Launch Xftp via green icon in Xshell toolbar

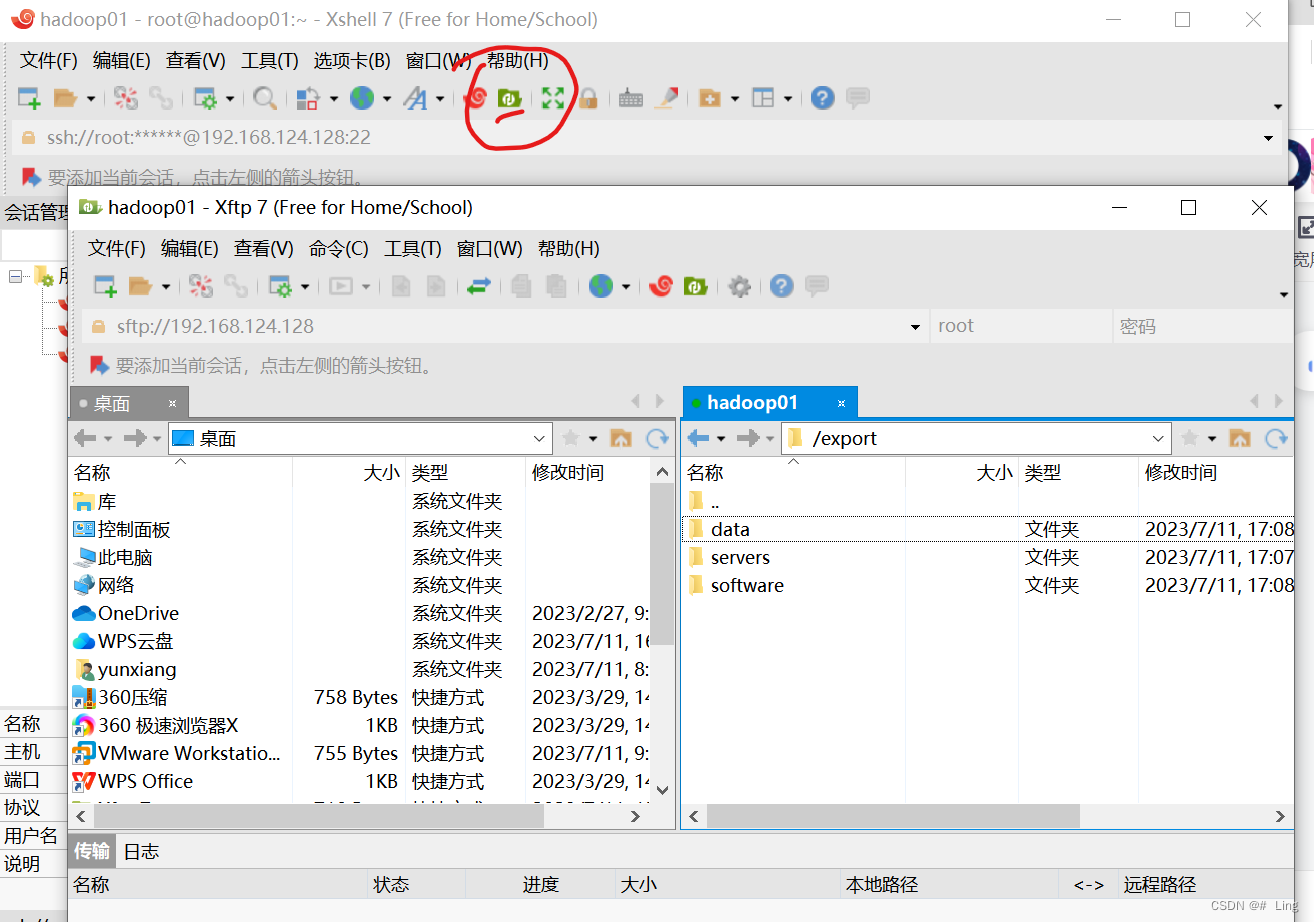tap(511, 98)
